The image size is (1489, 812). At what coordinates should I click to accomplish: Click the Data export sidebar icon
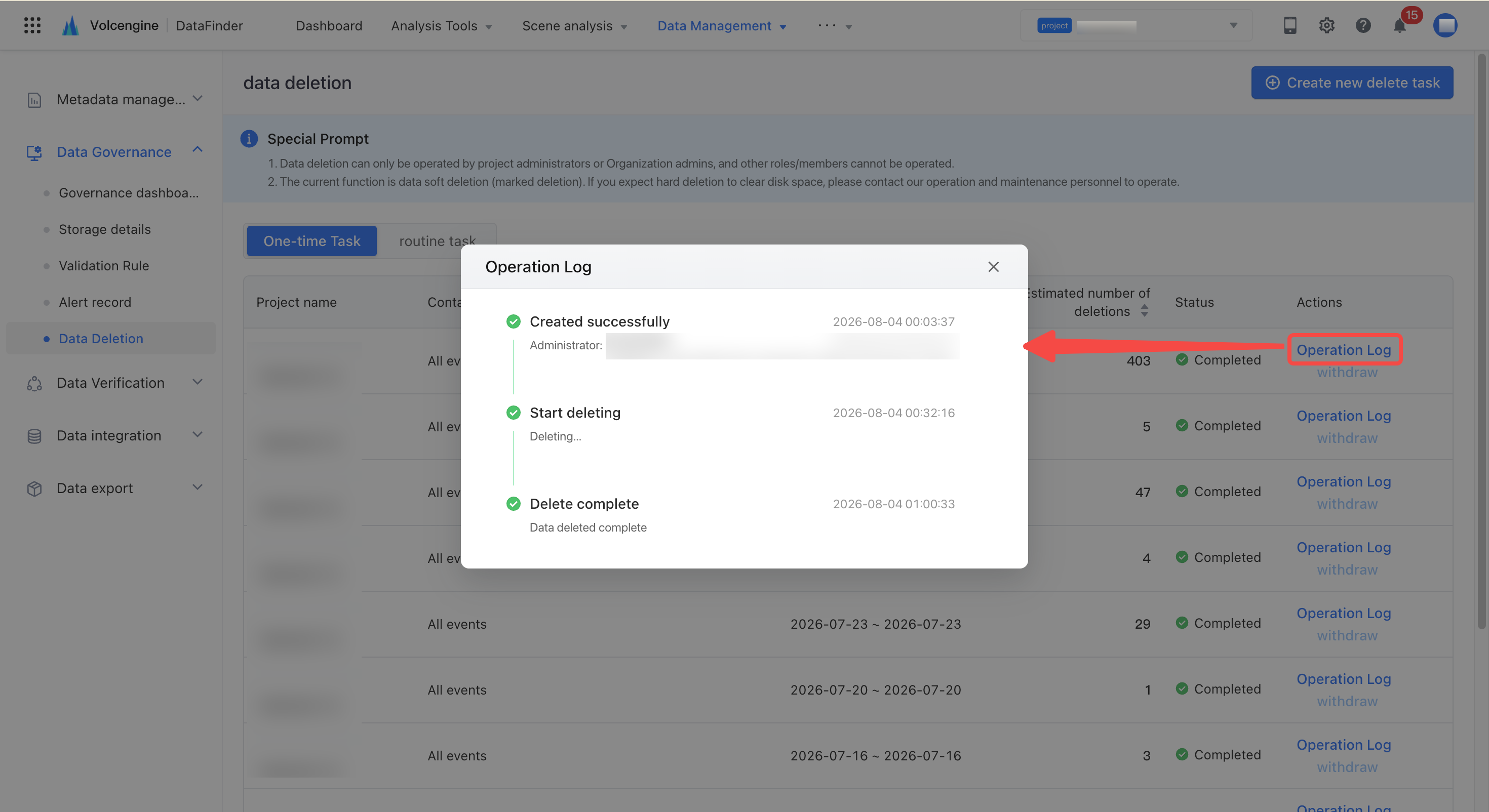click(x=34, y=489)
